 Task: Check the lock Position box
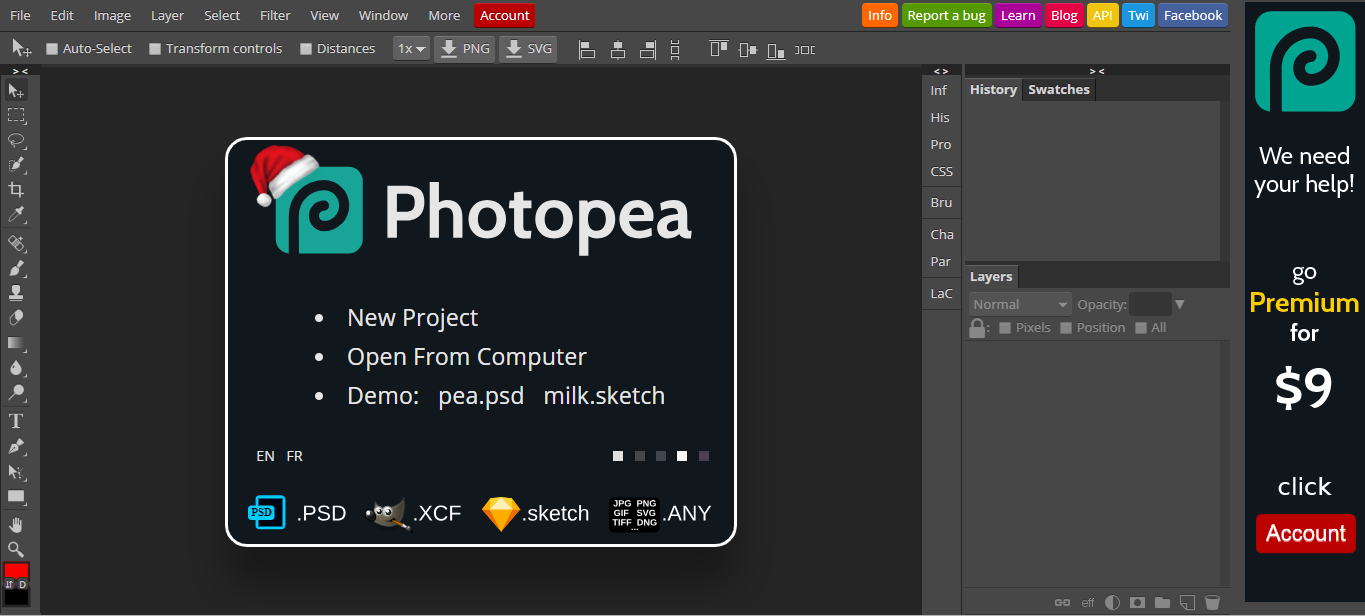[x=1066, y=328]
